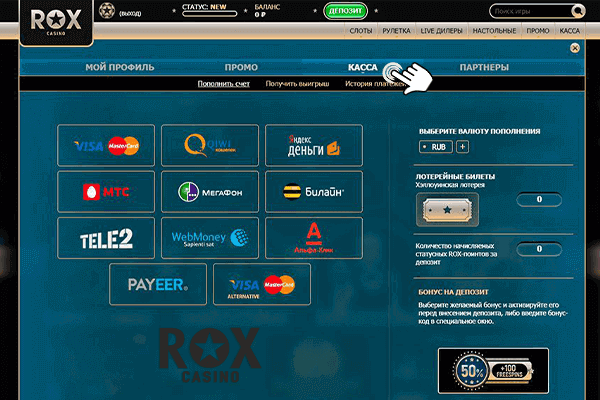The width and height of the screenshot is (600, 400).
Task: Pick MTS mobile payment option
Action: point(106,191)
